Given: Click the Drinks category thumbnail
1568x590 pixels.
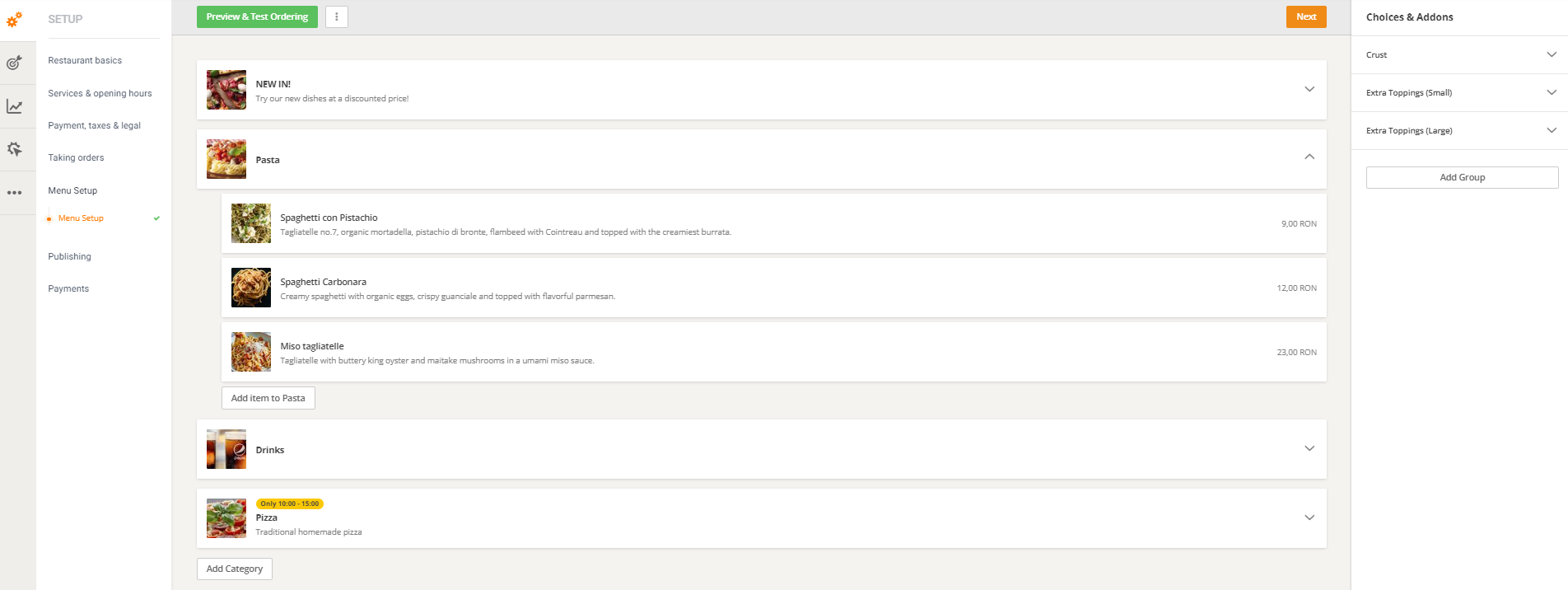Looking at the screenshot, I should 226,449.
